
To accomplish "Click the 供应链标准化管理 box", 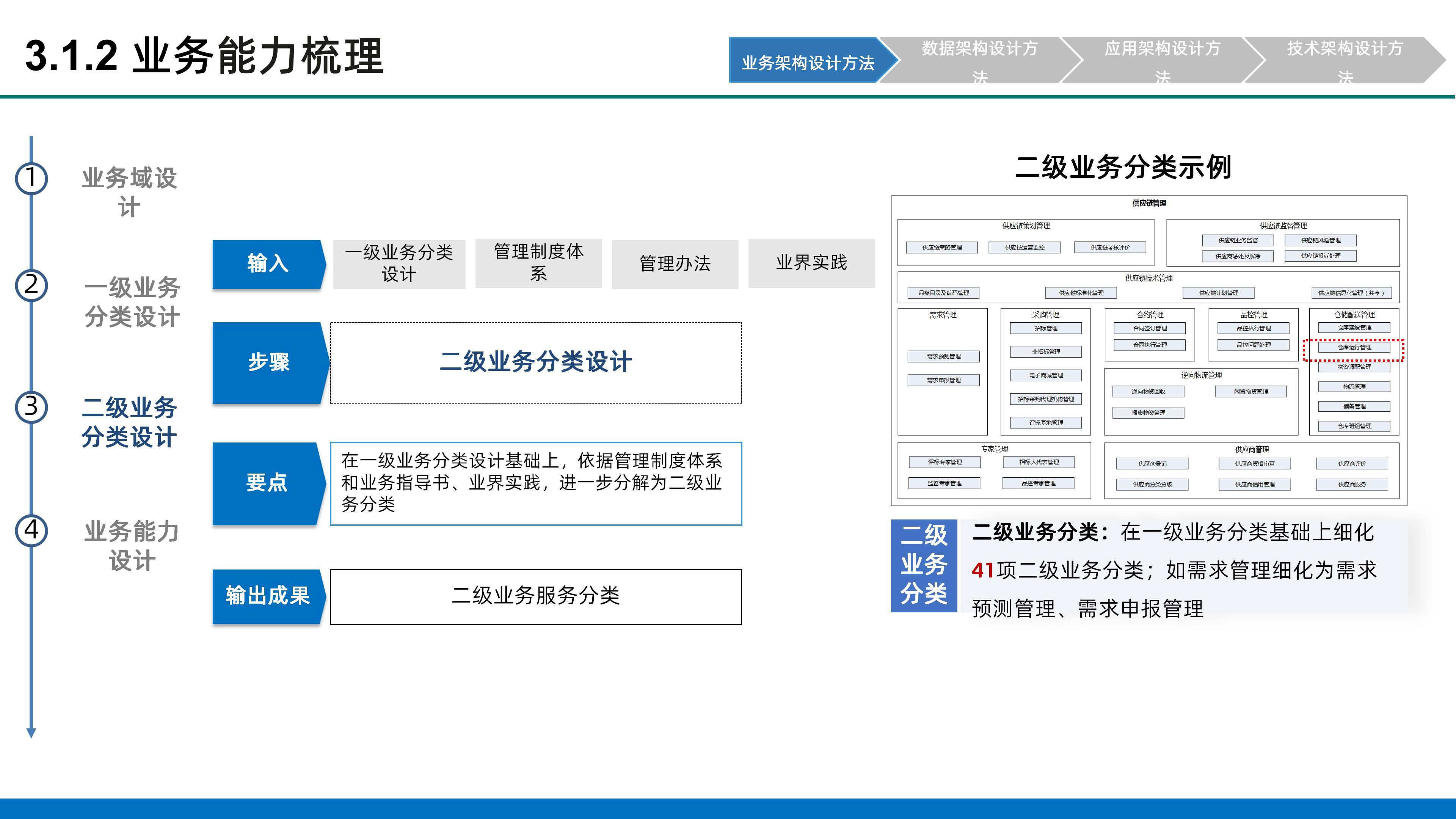I will (x=1081, y=293).
